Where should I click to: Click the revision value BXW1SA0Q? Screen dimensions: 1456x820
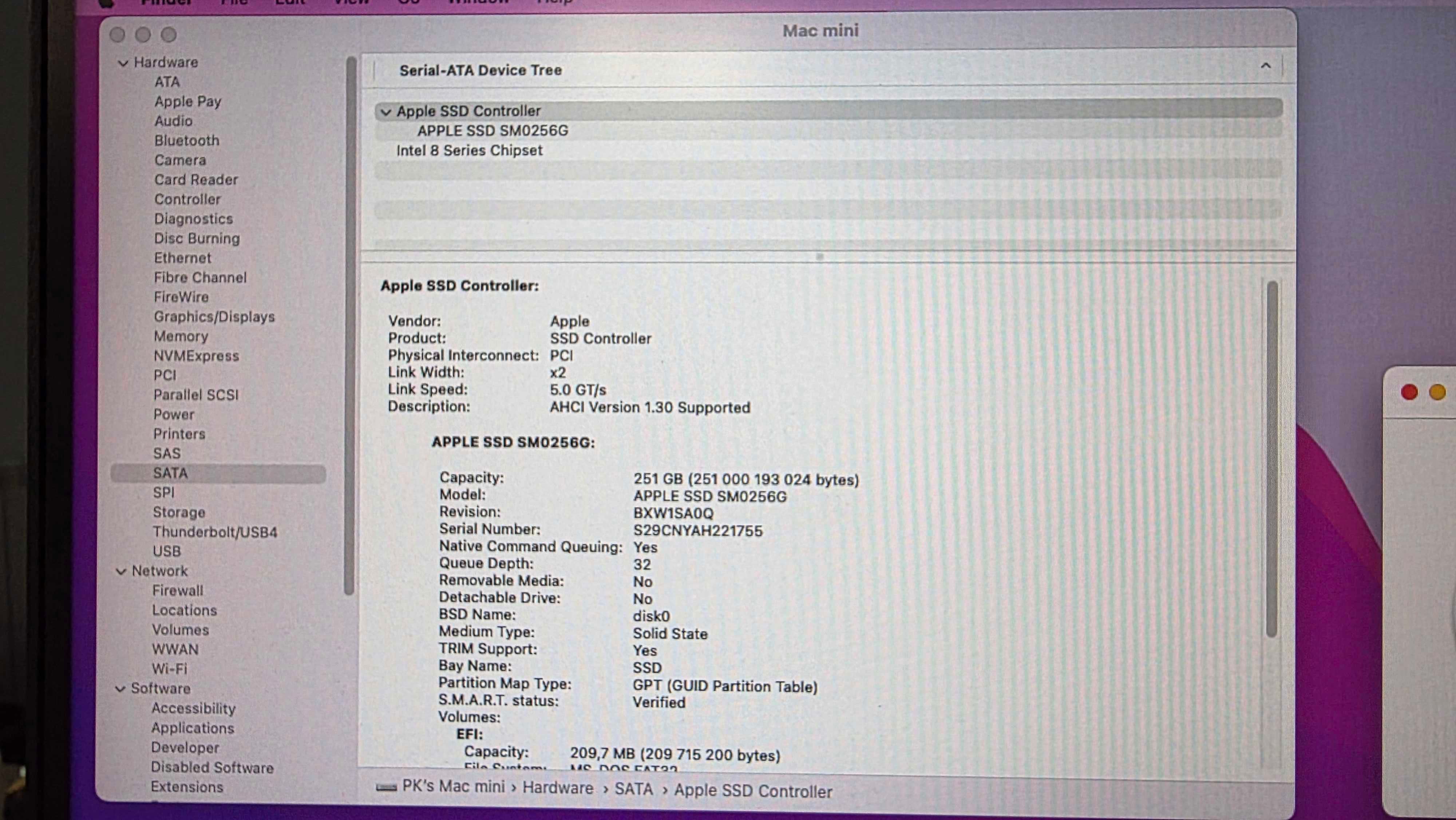673,513
